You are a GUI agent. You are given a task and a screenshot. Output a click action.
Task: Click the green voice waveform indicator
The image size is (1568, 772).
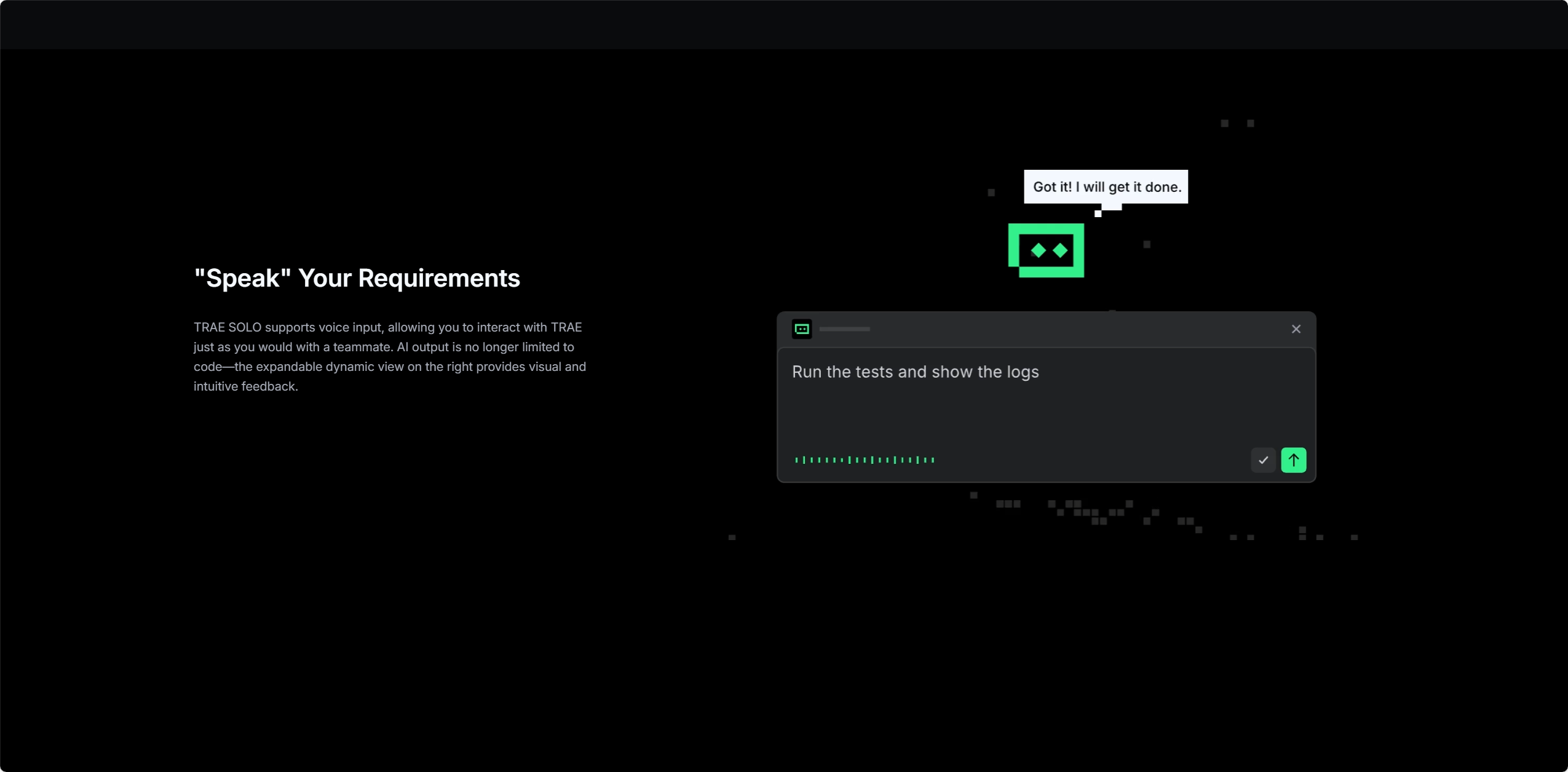click(x=865, y=460)
